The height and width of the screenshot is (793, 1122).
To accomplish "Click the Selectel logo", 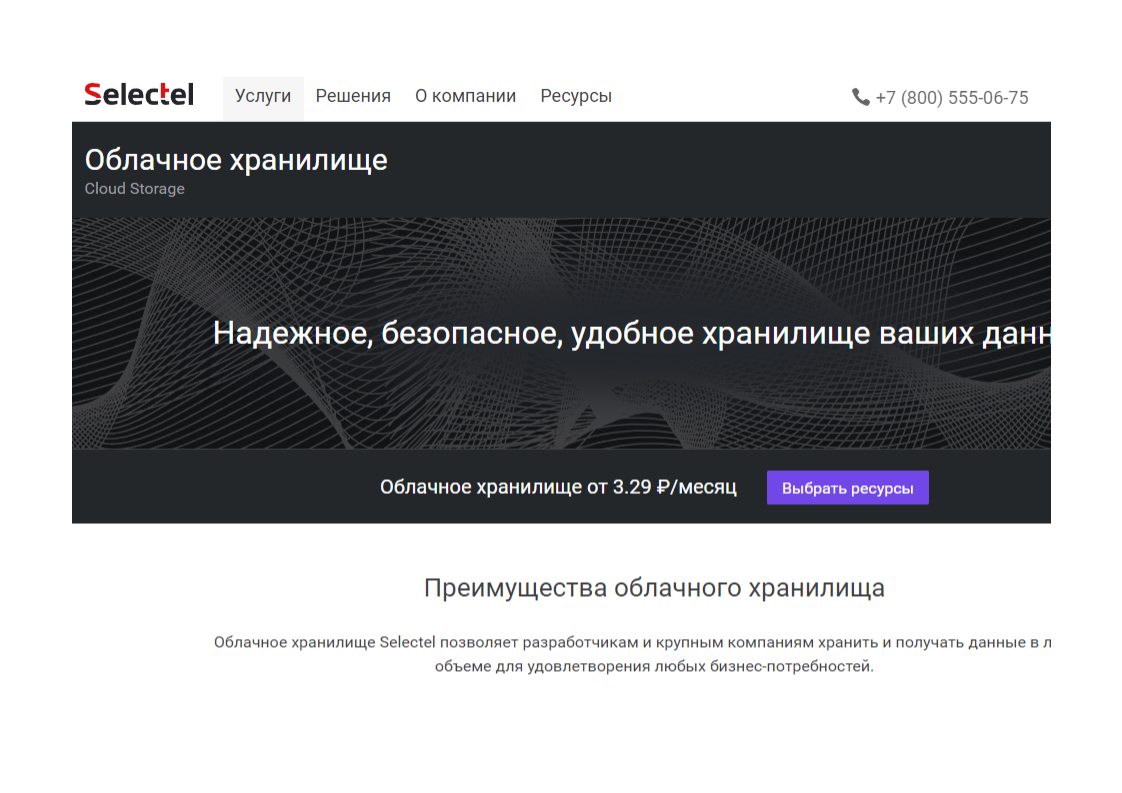I will click(138, 94).
